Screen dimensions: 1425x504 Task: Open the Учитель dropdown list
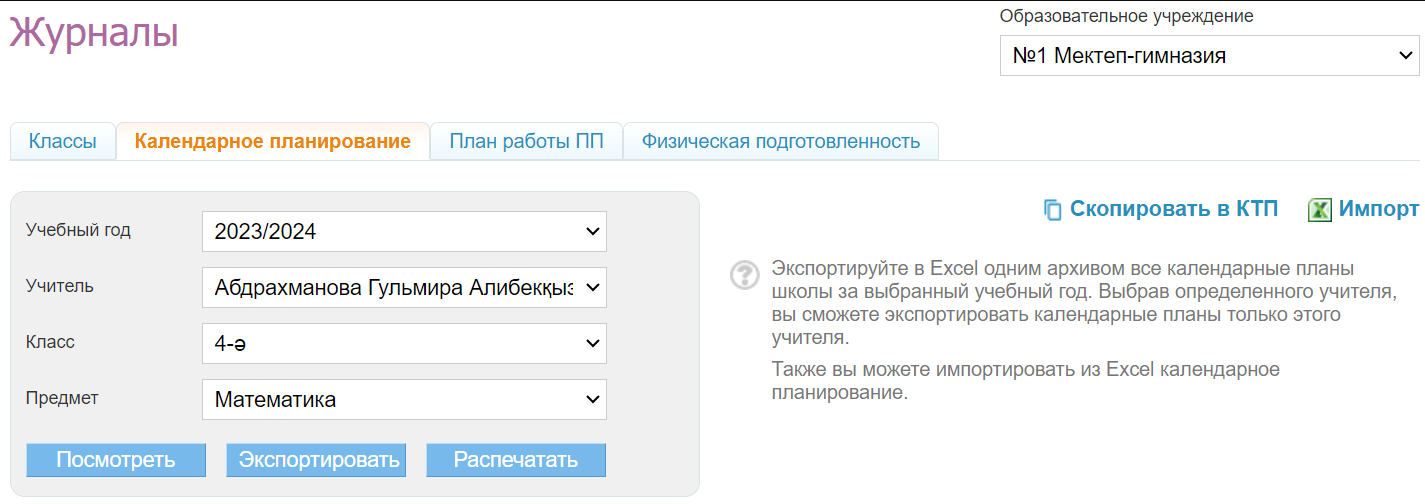click(404, 288)
